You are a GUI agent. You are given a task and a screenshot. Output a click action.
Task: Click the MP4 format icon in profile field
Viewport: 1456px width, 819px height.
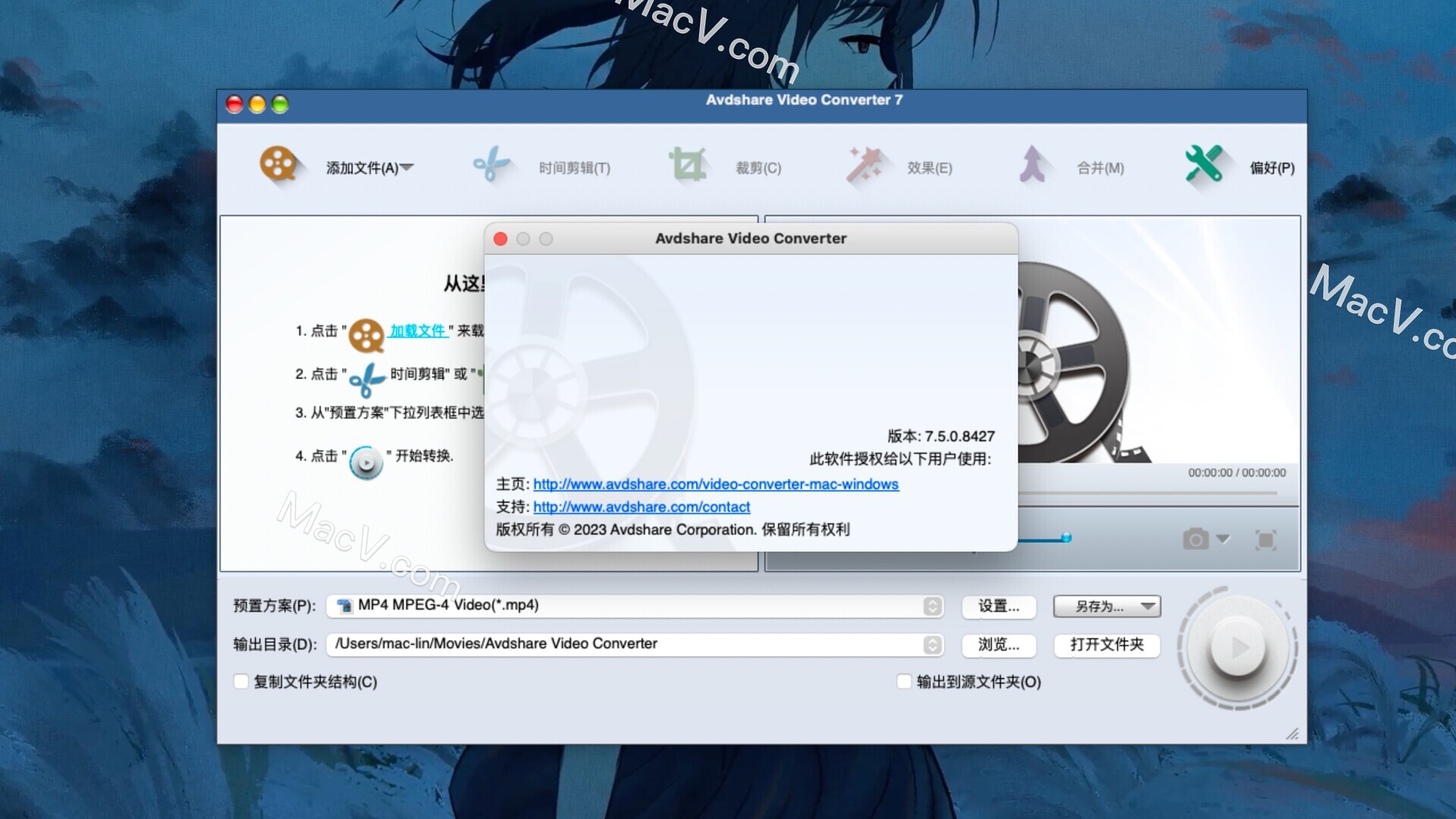click(x=345, y=605)
